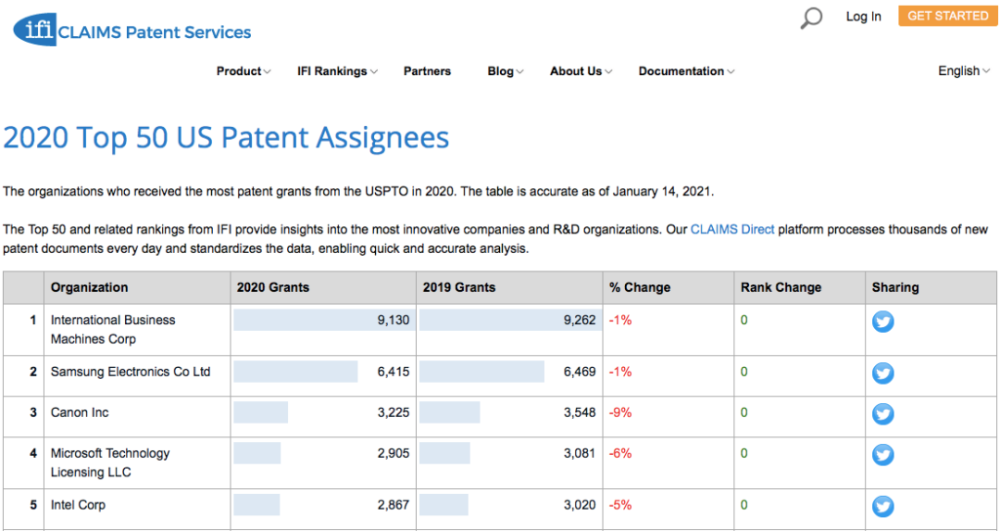Expand the IFI Rankings menu
The width and height of the screenshot is (1000, 531).
(x=337, y=71)
